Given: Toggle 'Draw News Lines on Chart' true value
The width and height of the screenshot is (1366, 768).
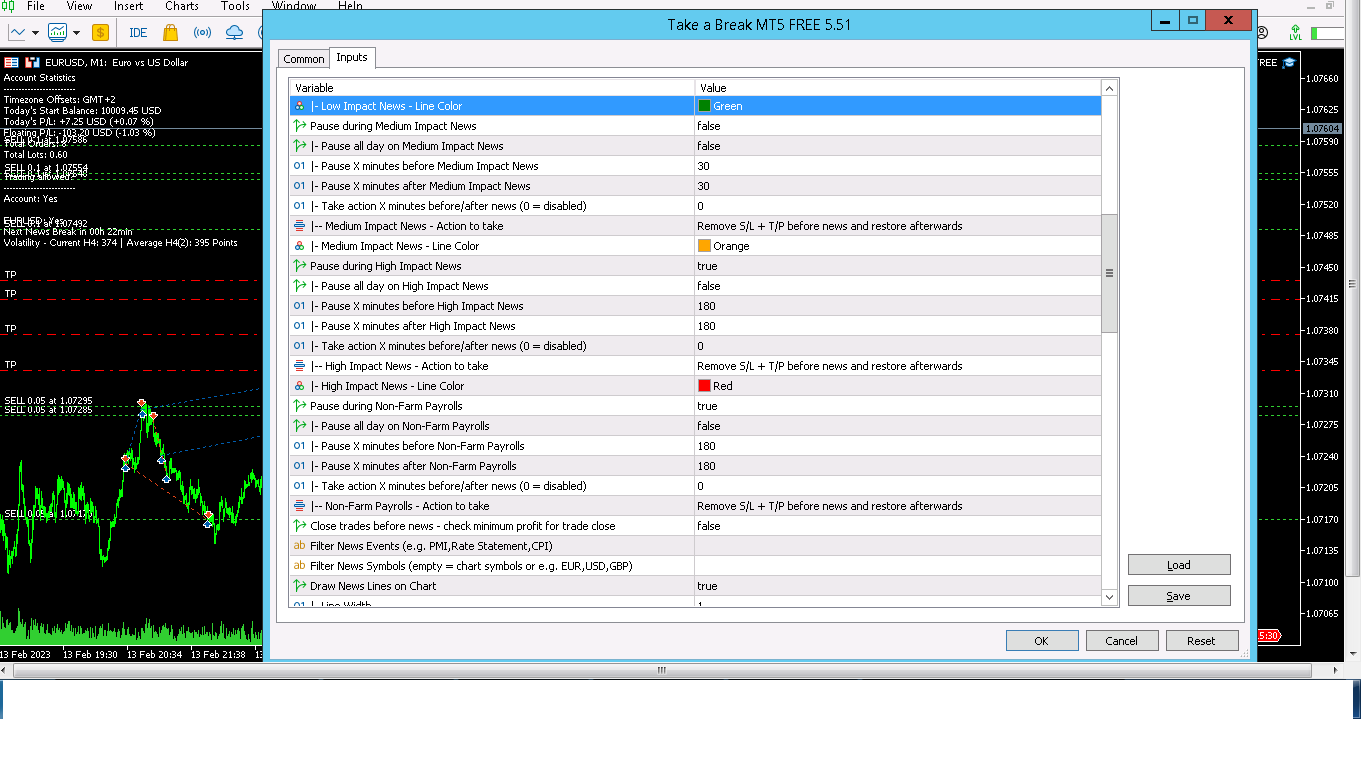Looking at the screenshot, I should coord(898,586).
